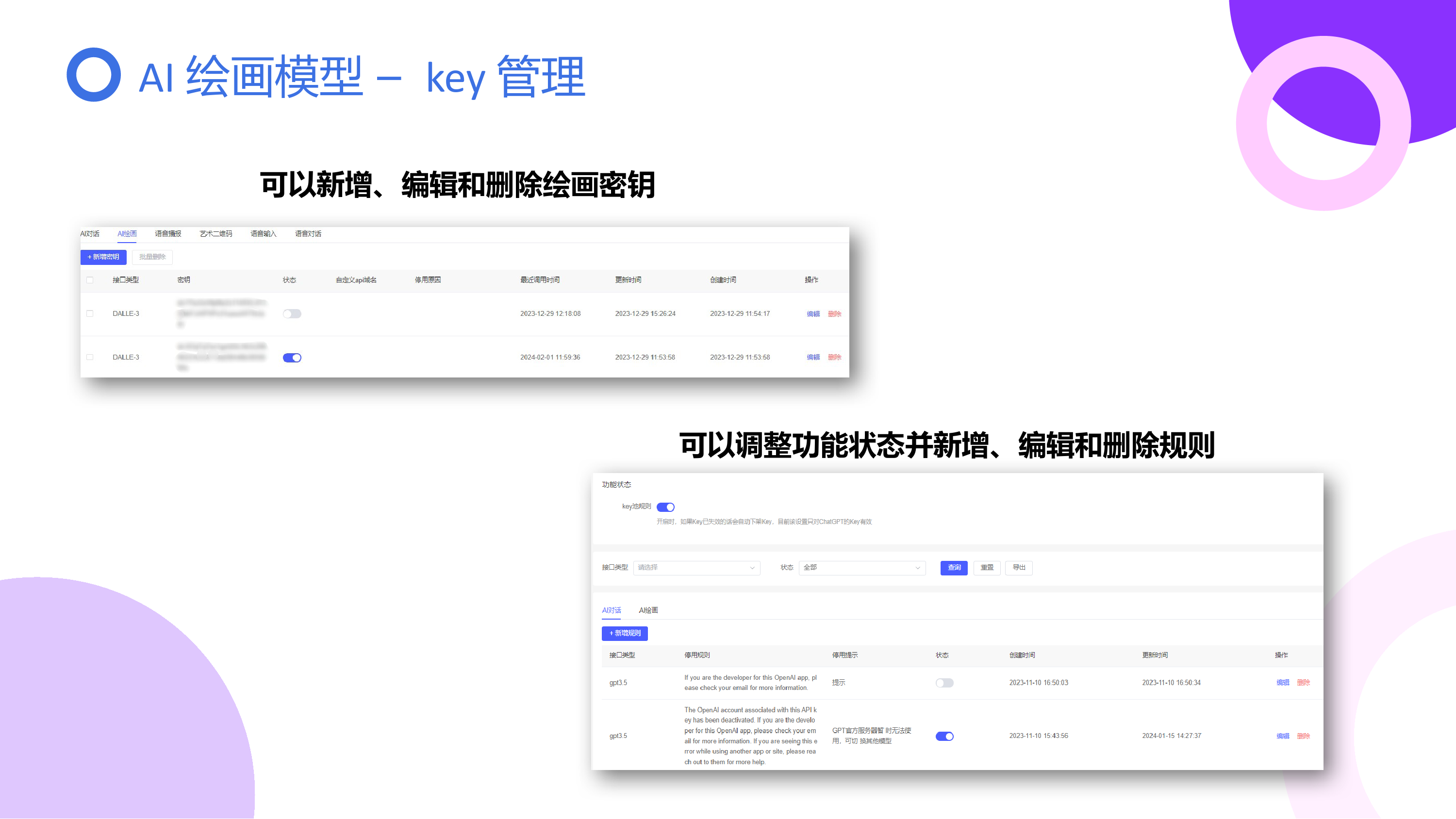Click 删除 for the second DALLE-3 key
This screenshot has height=819, width=1456.
pyautogui.click(x=834, y=357)
